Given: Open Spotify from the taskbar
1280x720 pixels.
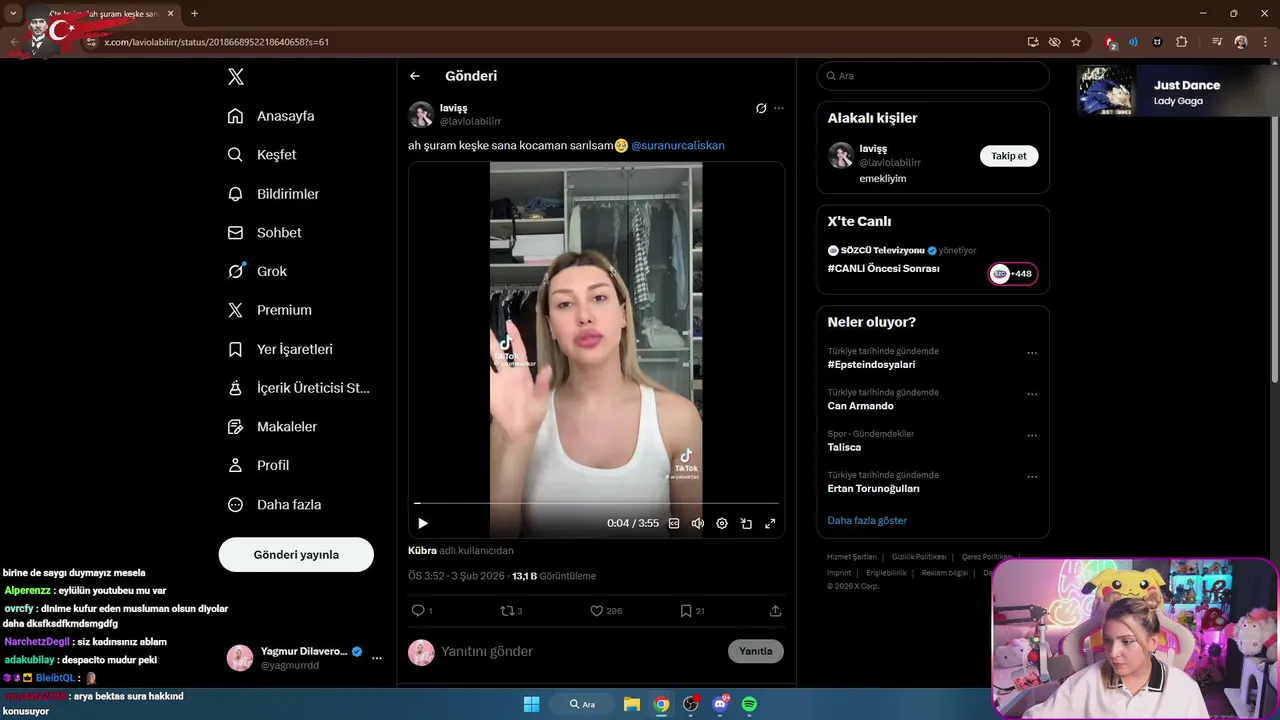Looking at the screenshot, I should [750, 704].
